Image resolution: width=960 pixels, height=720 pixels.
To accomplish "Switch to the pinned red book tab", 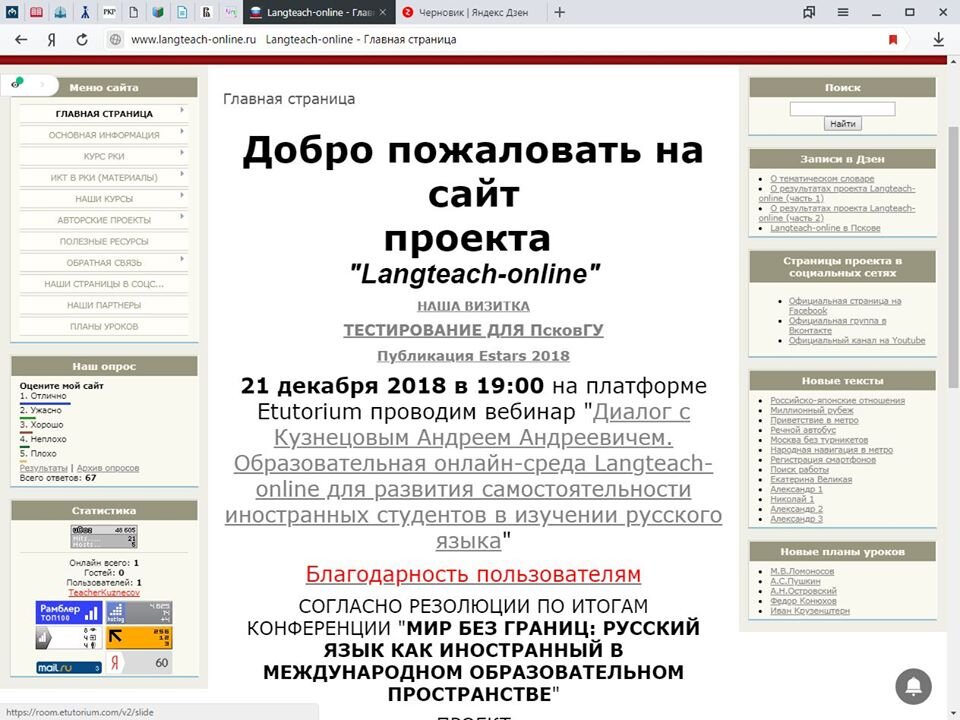I will coord(36,12).
